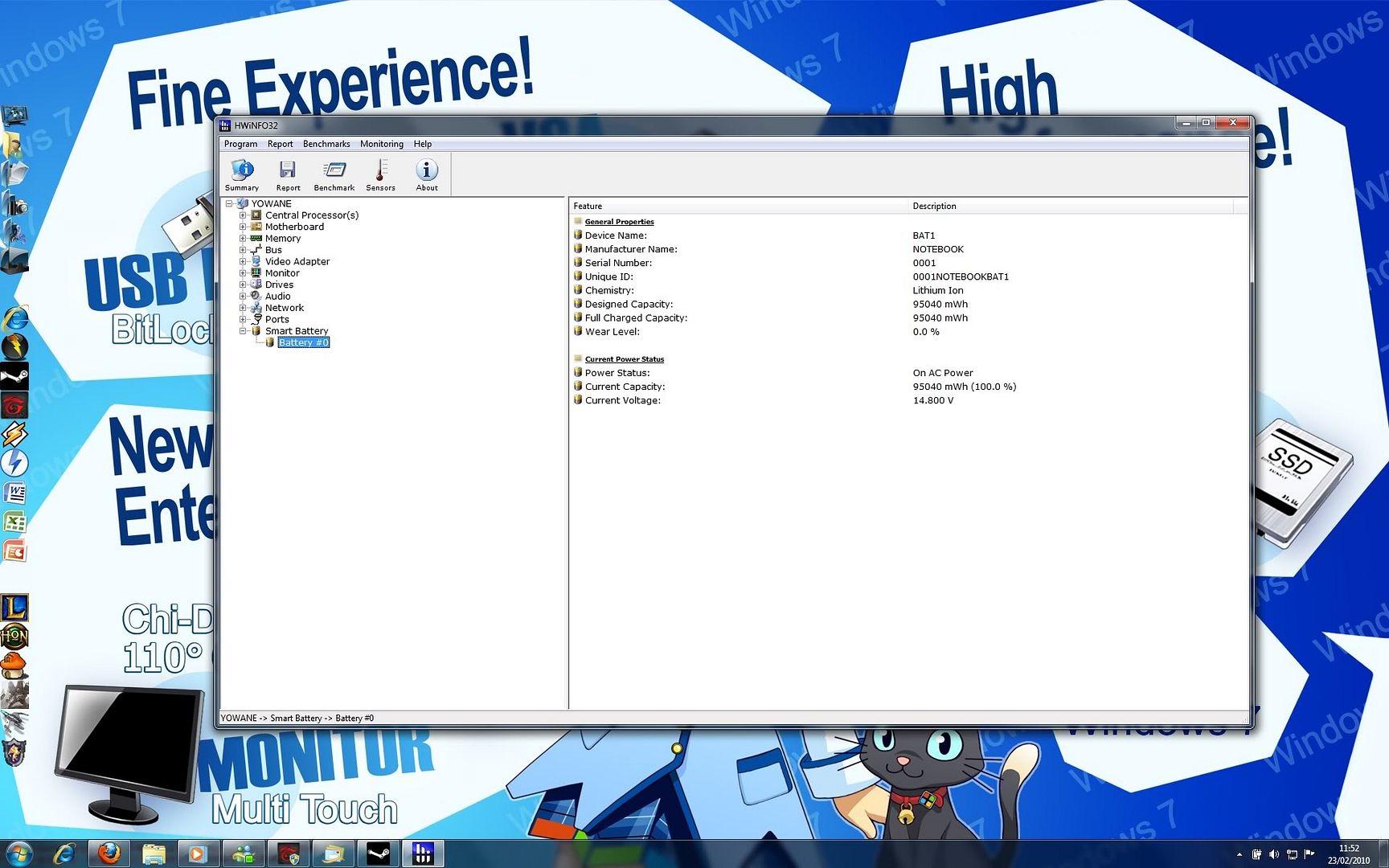This screenshot has height=868, width=1389.
Task: Open the Monitoring menu
Action: 381,144
